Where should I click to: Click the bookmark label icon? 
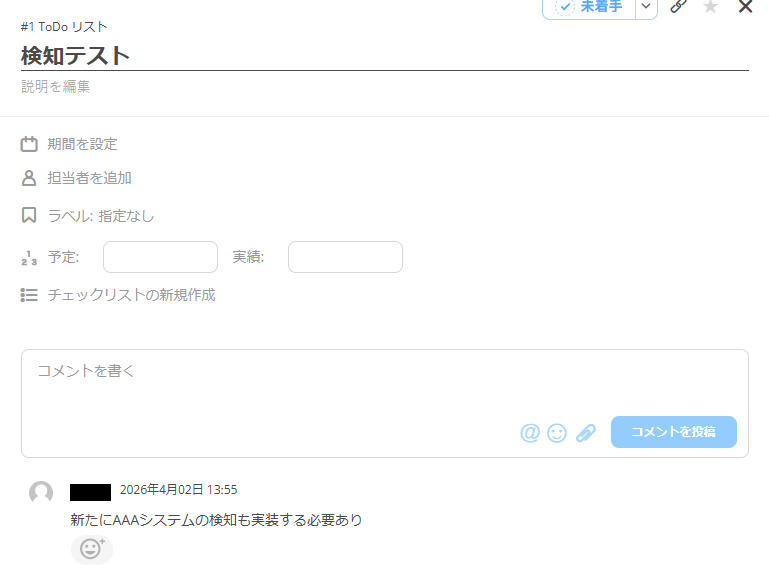click(29, 215)
